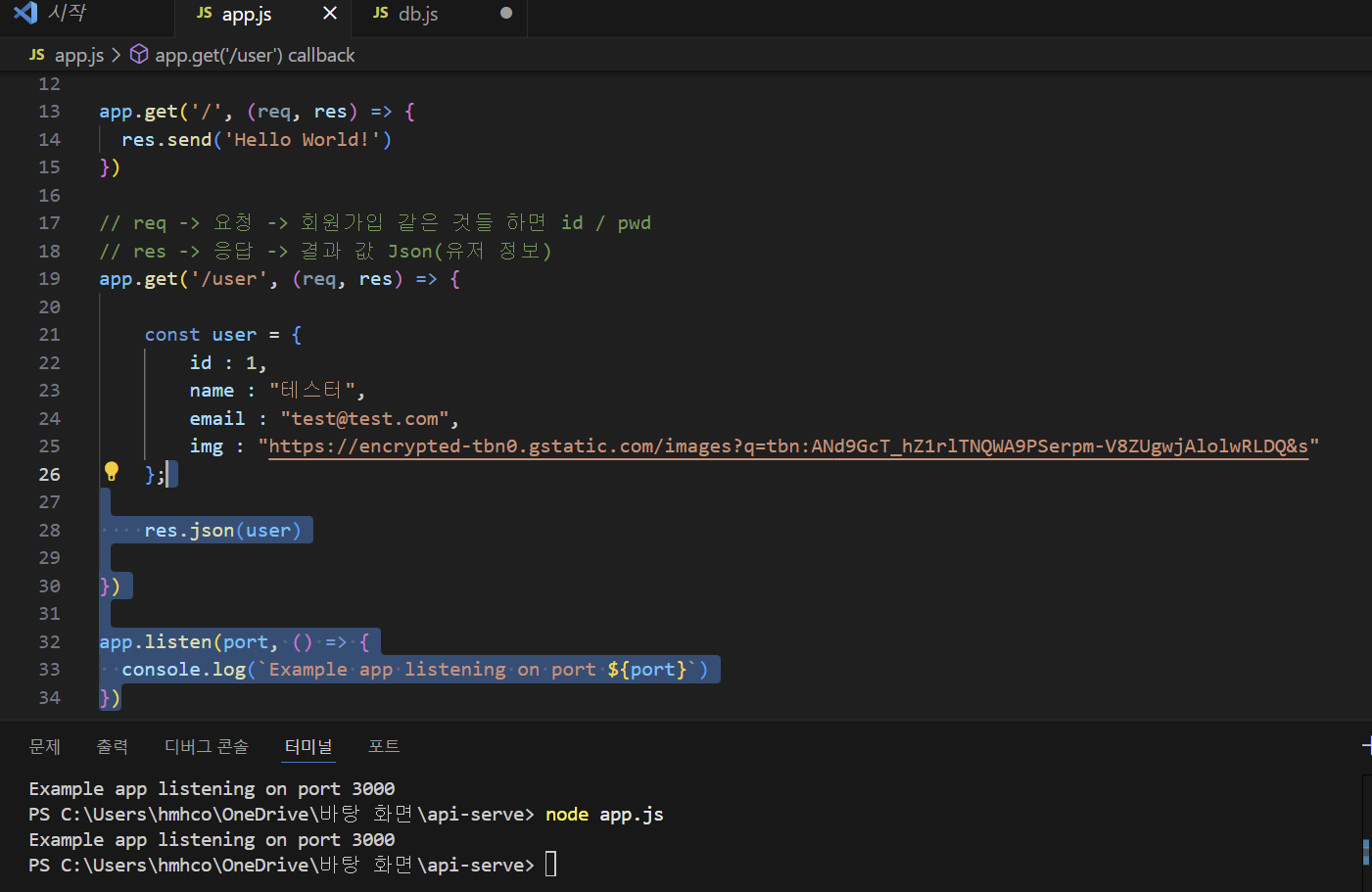The height and width of the screenshot is (892, 1372).
Task: Click line number 12 in the gutter
Action: click(x=49, y=84)
